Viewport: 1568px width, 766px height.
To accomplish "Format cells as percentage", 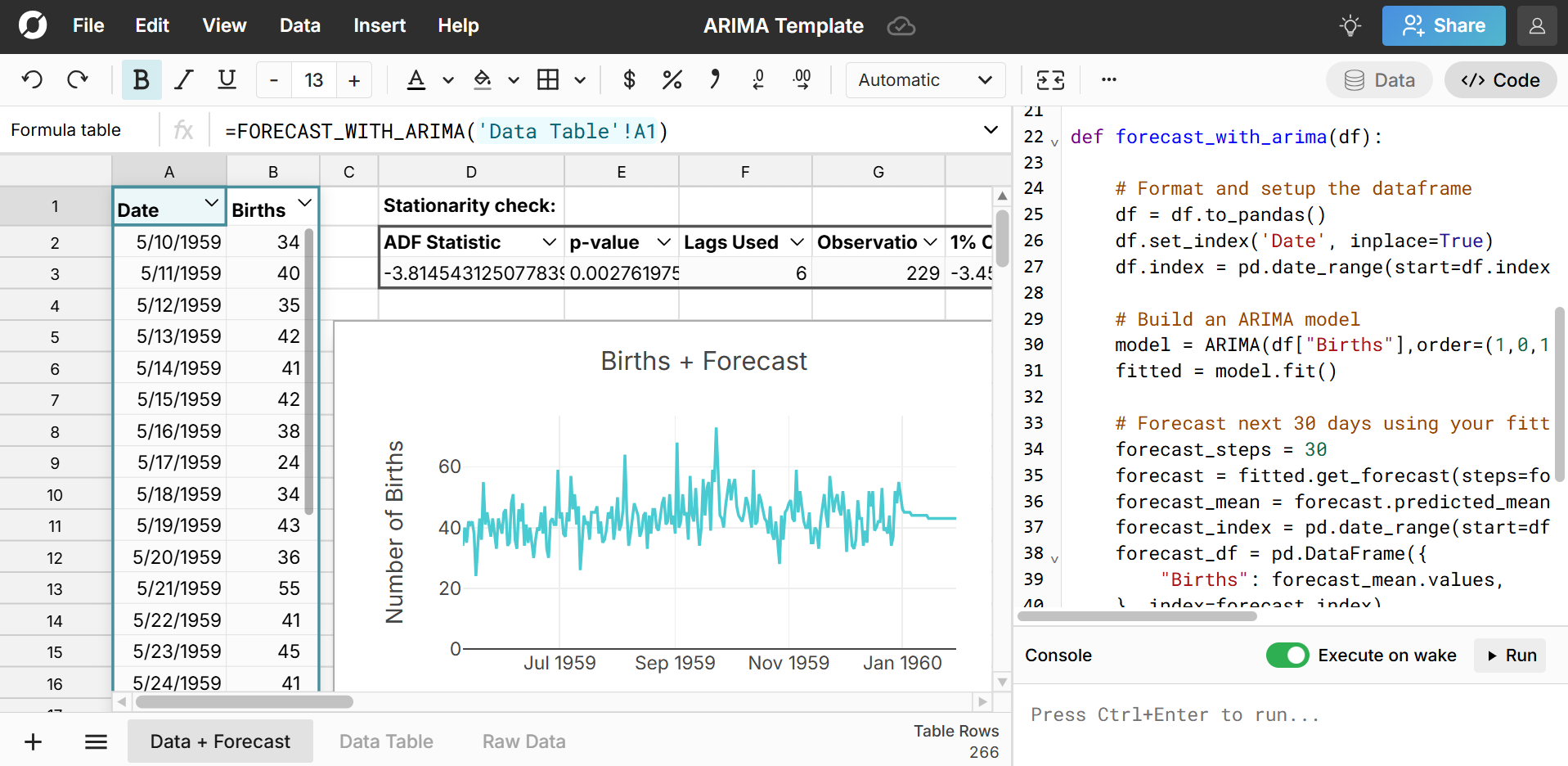I will point(672,80).
